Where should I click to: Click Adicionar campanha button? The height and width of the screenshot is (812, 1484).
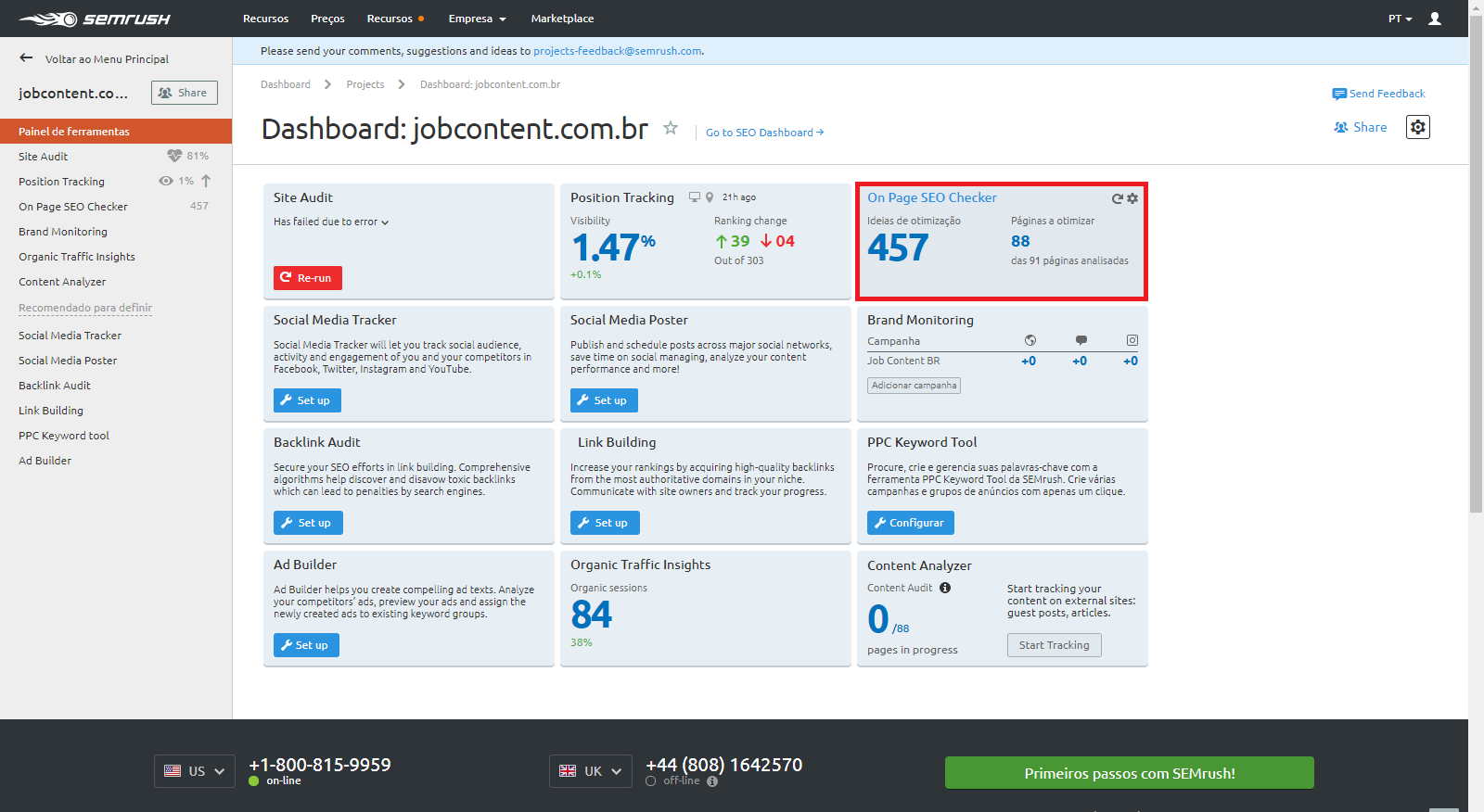[914, 386]
